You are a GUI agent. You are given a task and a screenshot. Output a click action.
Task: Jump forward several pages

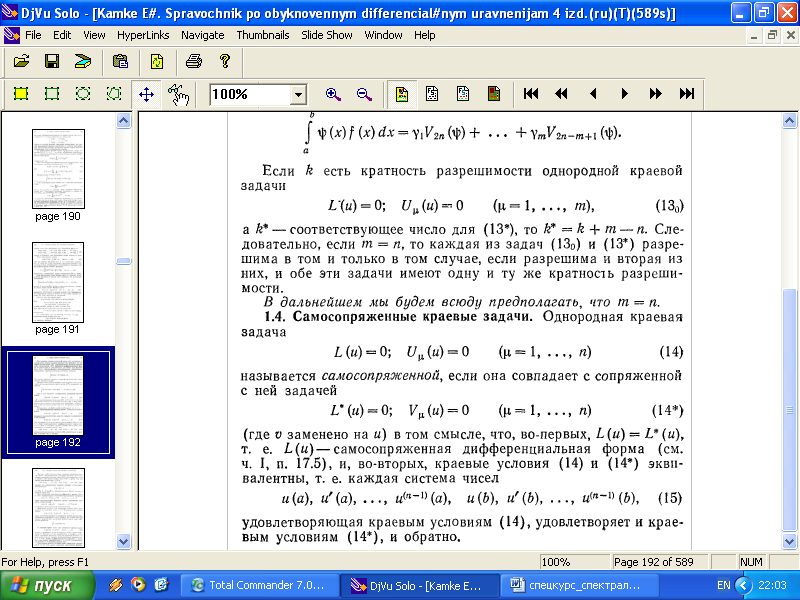coord(656,94)
